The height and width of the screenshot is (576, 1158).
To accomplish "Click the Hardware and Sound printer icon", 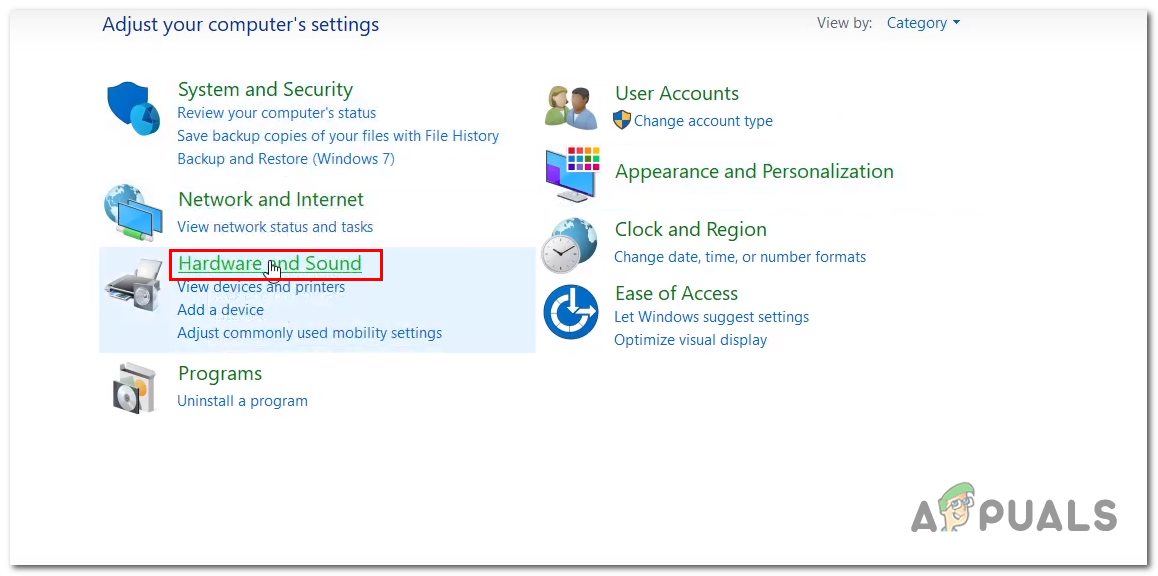I will pos(134,284).
